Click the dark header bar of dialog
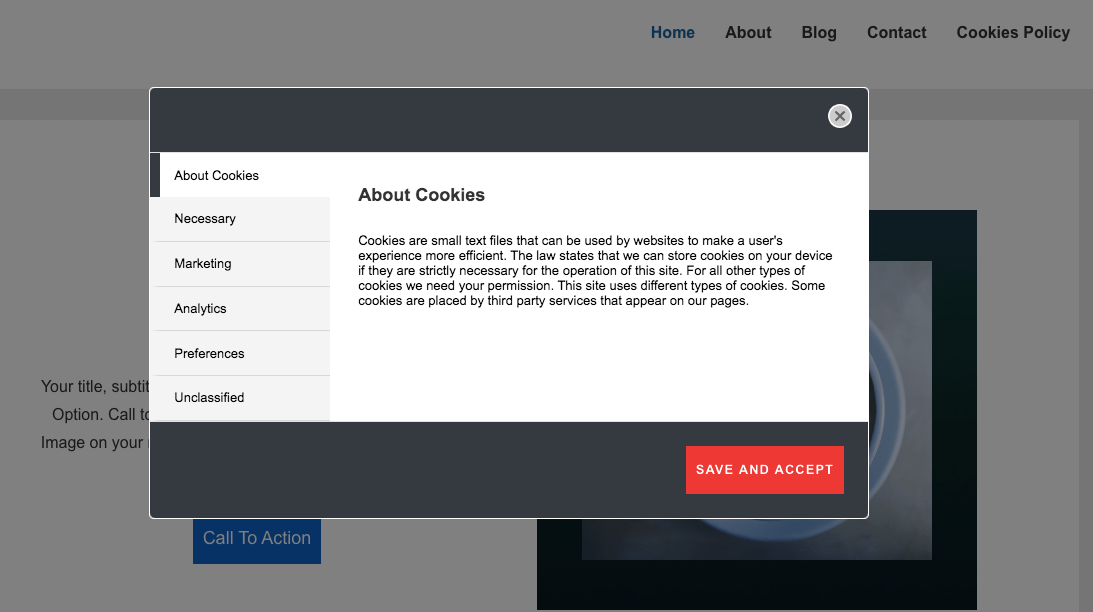This screenshot has height=612, width=1093. point(488,120)
